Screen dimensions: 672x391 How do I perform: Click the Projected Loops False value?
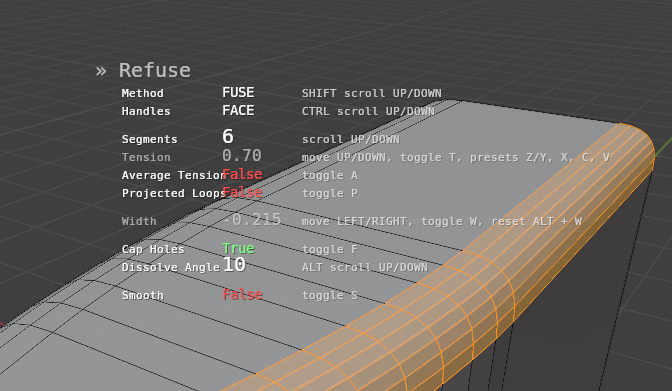[x=242, y=192]
